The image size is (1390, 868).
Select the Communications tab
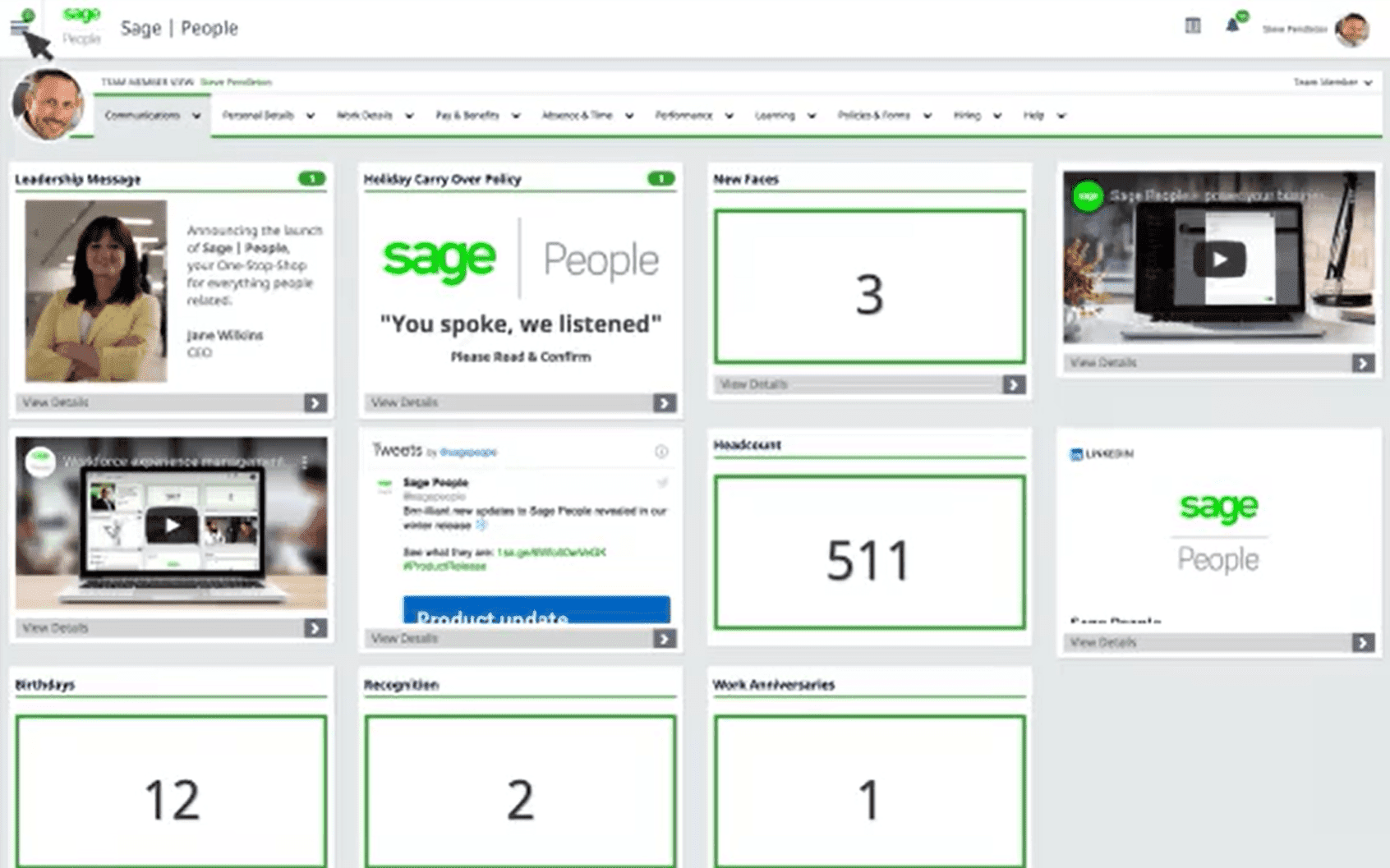[152, 116]
